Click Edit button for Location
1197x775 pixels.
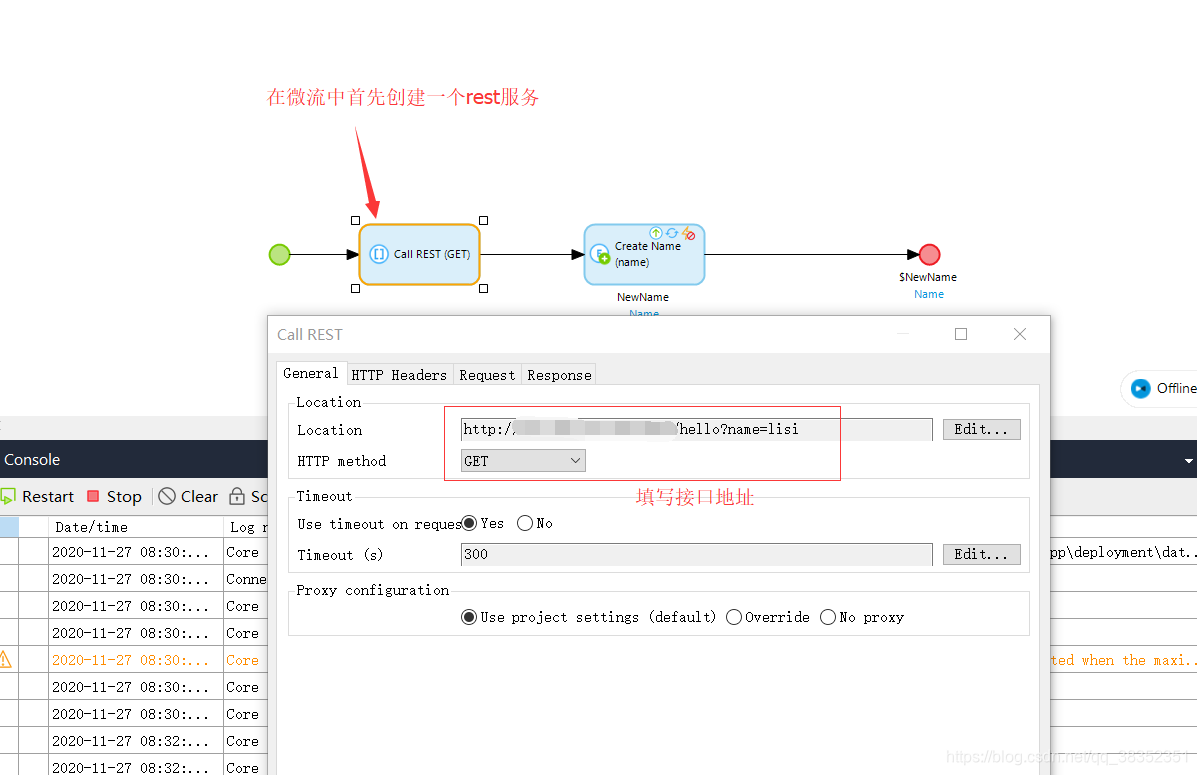981,429
